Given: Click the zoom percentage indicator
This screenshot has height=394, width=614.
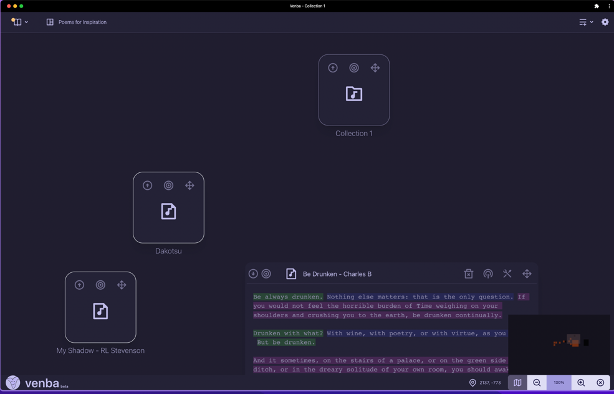Looking at the screenshot, I should (559, 383).
